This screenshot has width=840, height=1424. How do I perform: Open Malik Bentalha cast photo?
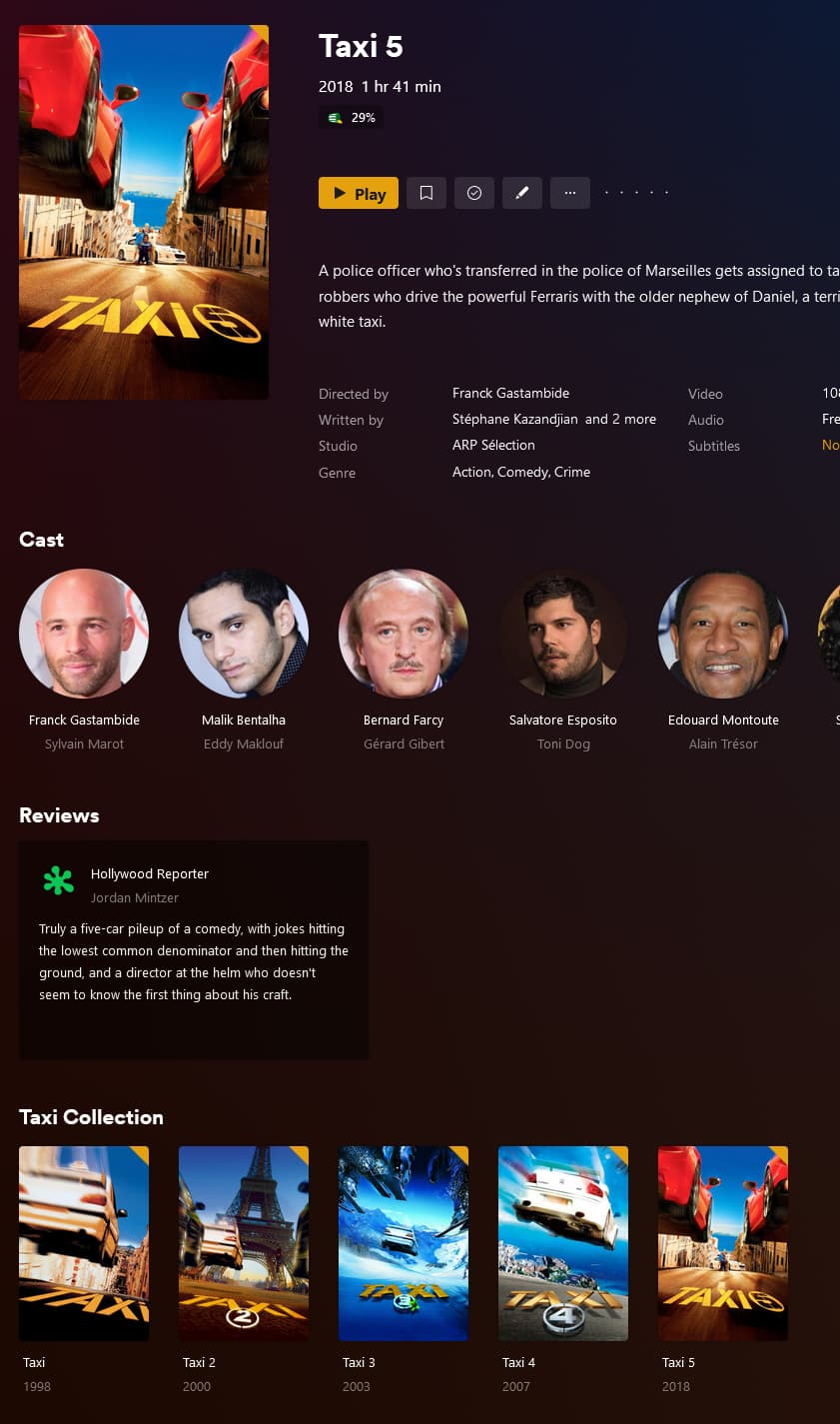coord(244,634)
